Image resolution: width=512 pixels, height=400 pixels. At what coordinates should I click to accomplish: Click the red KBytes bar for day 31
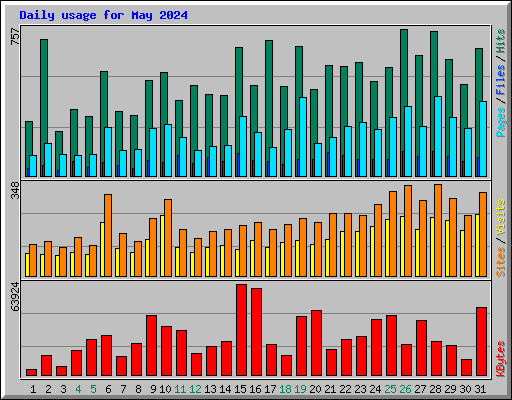point(481,341)
